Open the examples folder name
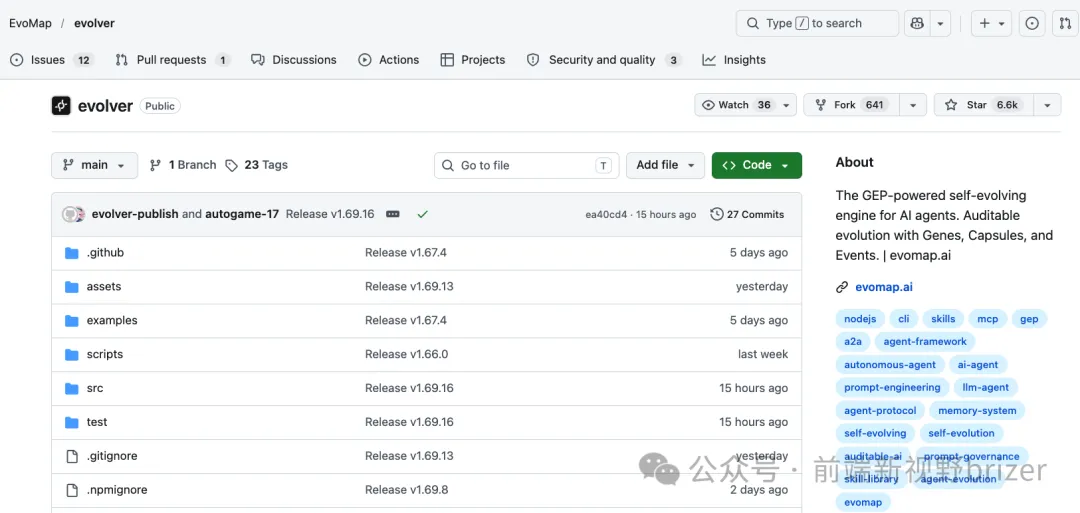This screenshot has height=513, width=1080. point(112,320)
